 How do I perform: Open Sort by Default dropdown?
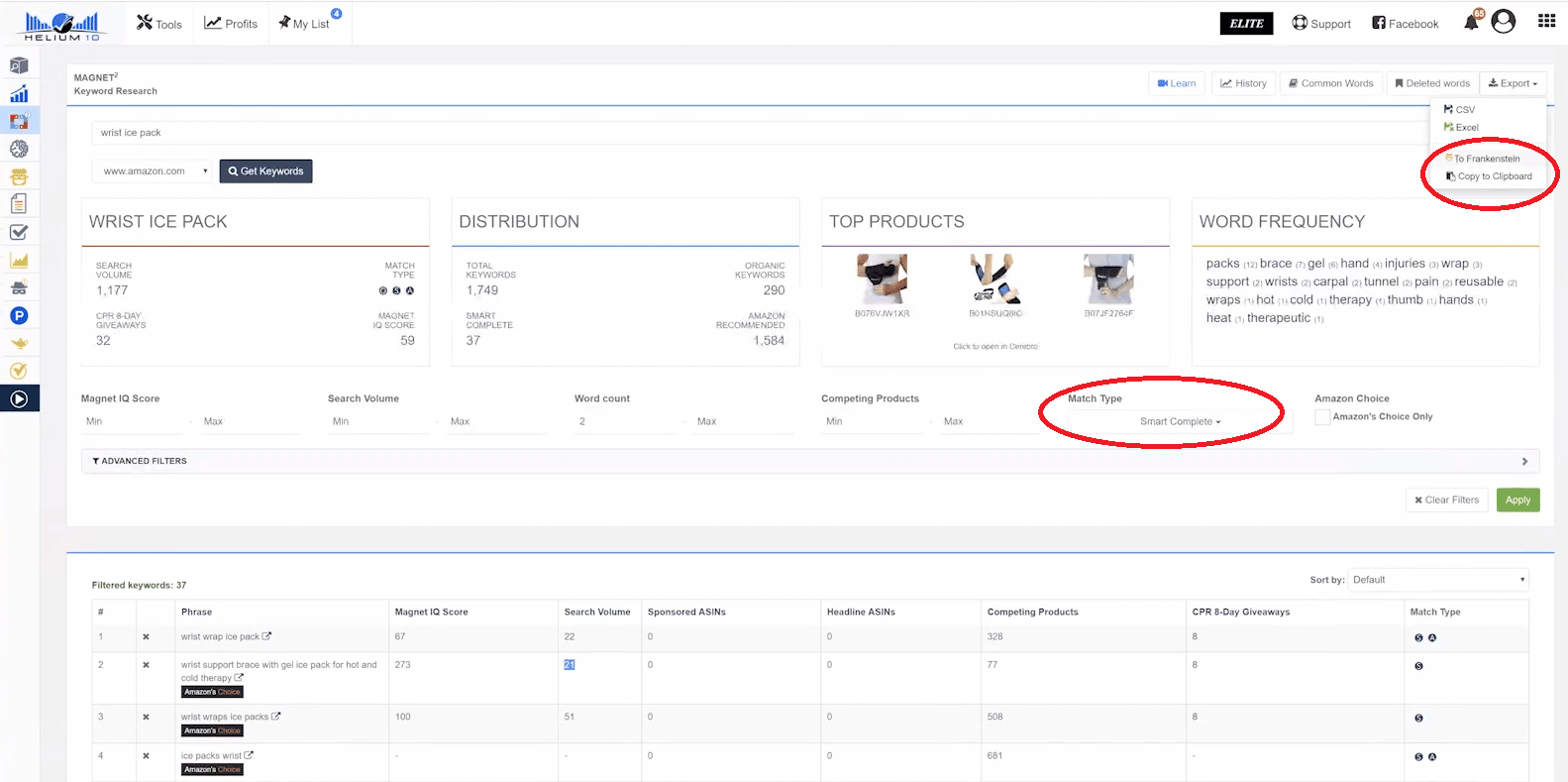(x=1437, y=580)
